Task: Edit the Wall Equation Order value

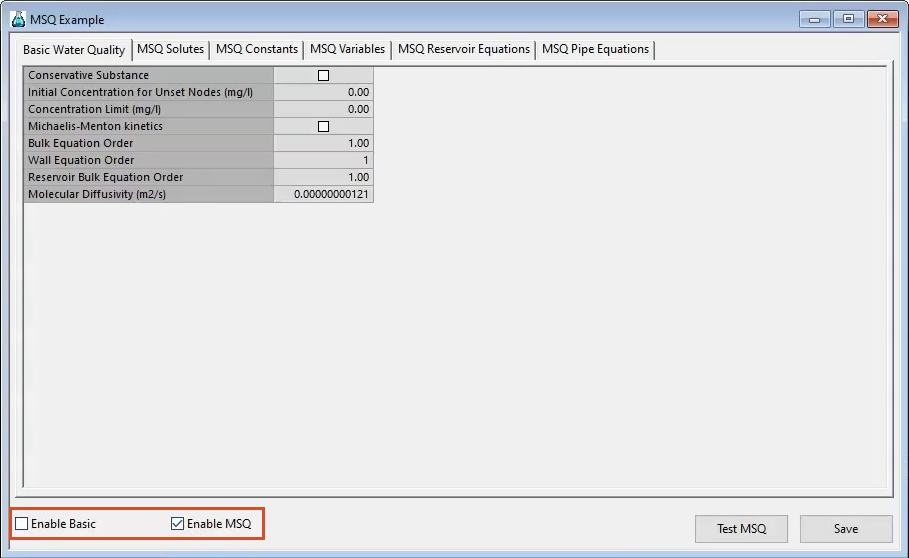Action: tap(323, 160)
